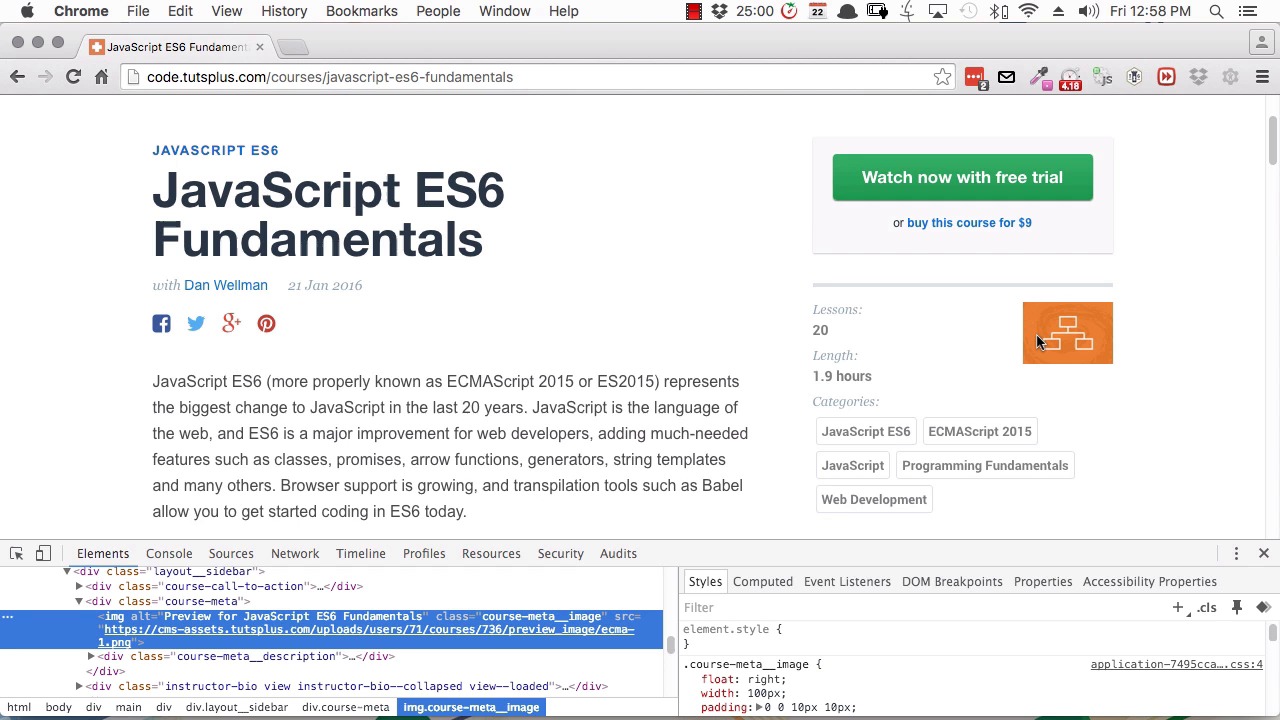Open Wi-Fi status menu
This screenshot has height=720, width=1280.
click(x=1028, y=11)
